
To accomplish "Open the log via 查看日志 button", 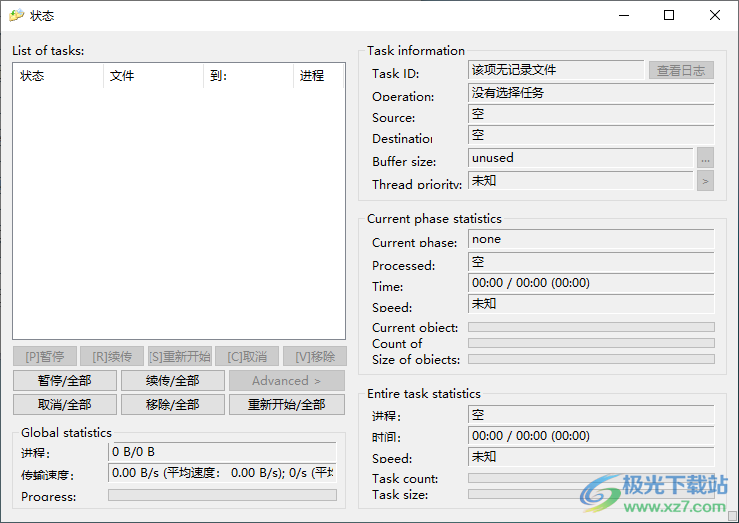I will click(681, 70).
